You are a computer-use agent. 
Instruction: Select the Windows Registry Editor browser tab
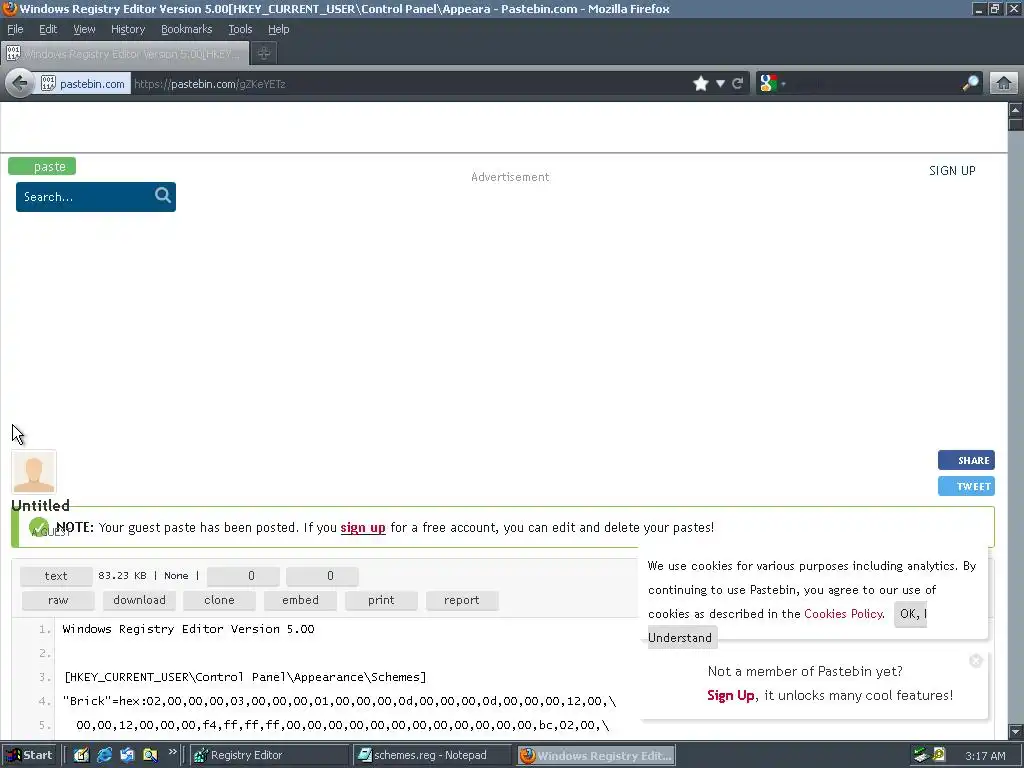click(125, 54)
